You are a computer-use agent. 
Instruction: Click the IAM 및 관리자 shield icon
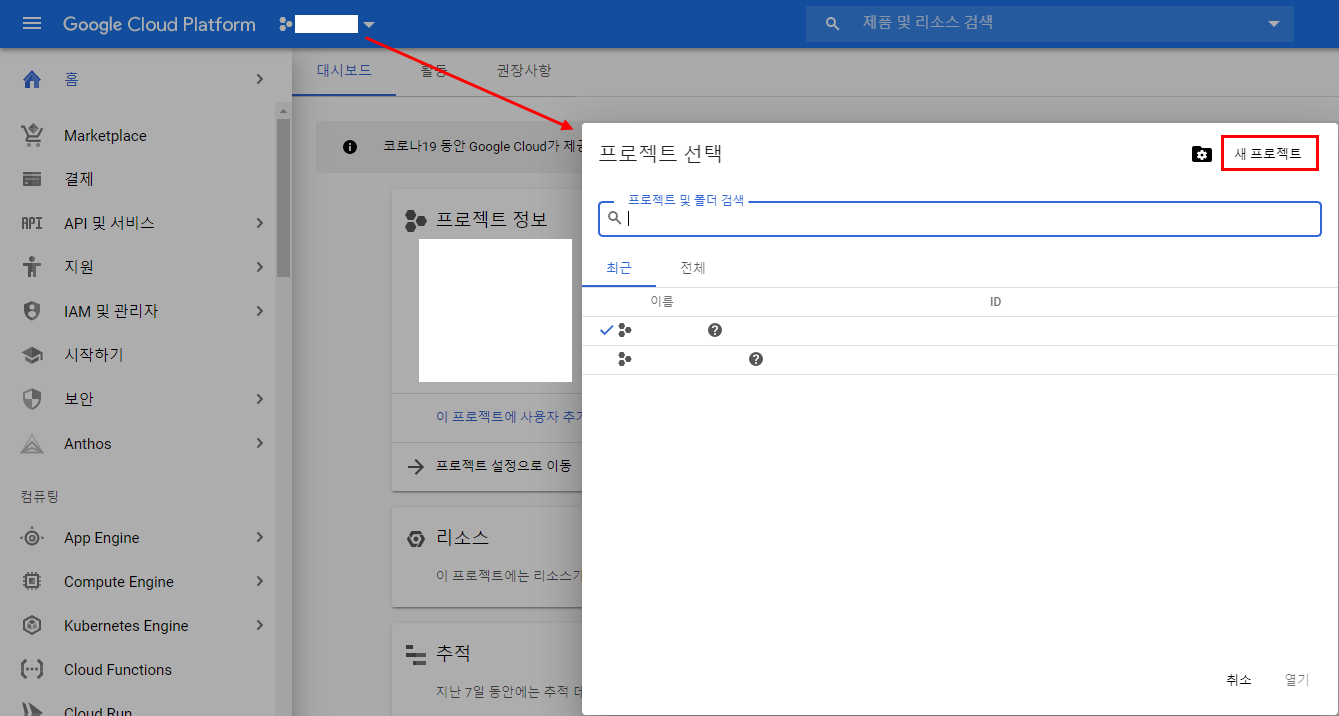(32, 311)
